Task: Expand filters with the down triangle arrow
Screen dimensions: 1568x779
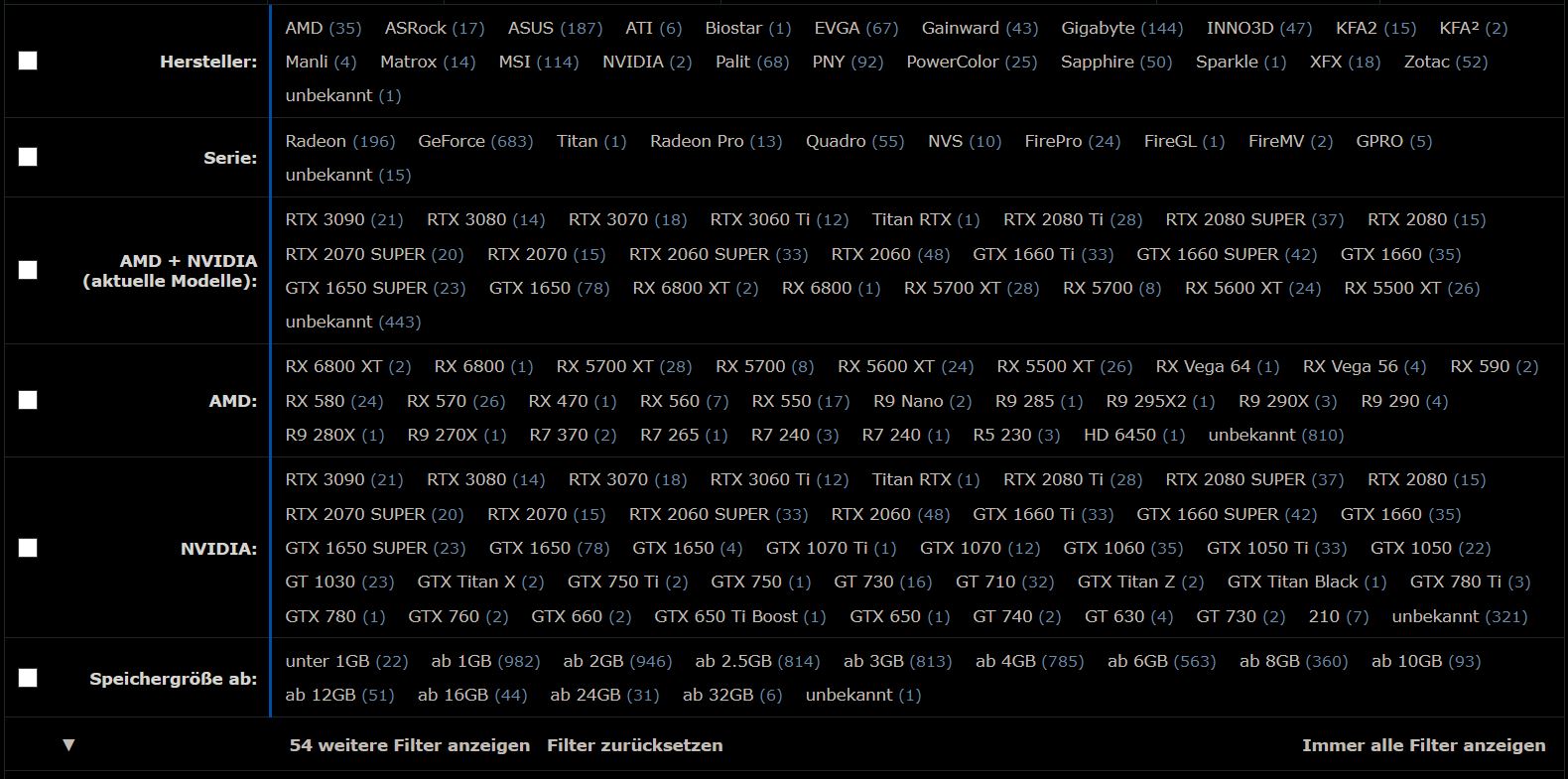Action: click(68, 744)
